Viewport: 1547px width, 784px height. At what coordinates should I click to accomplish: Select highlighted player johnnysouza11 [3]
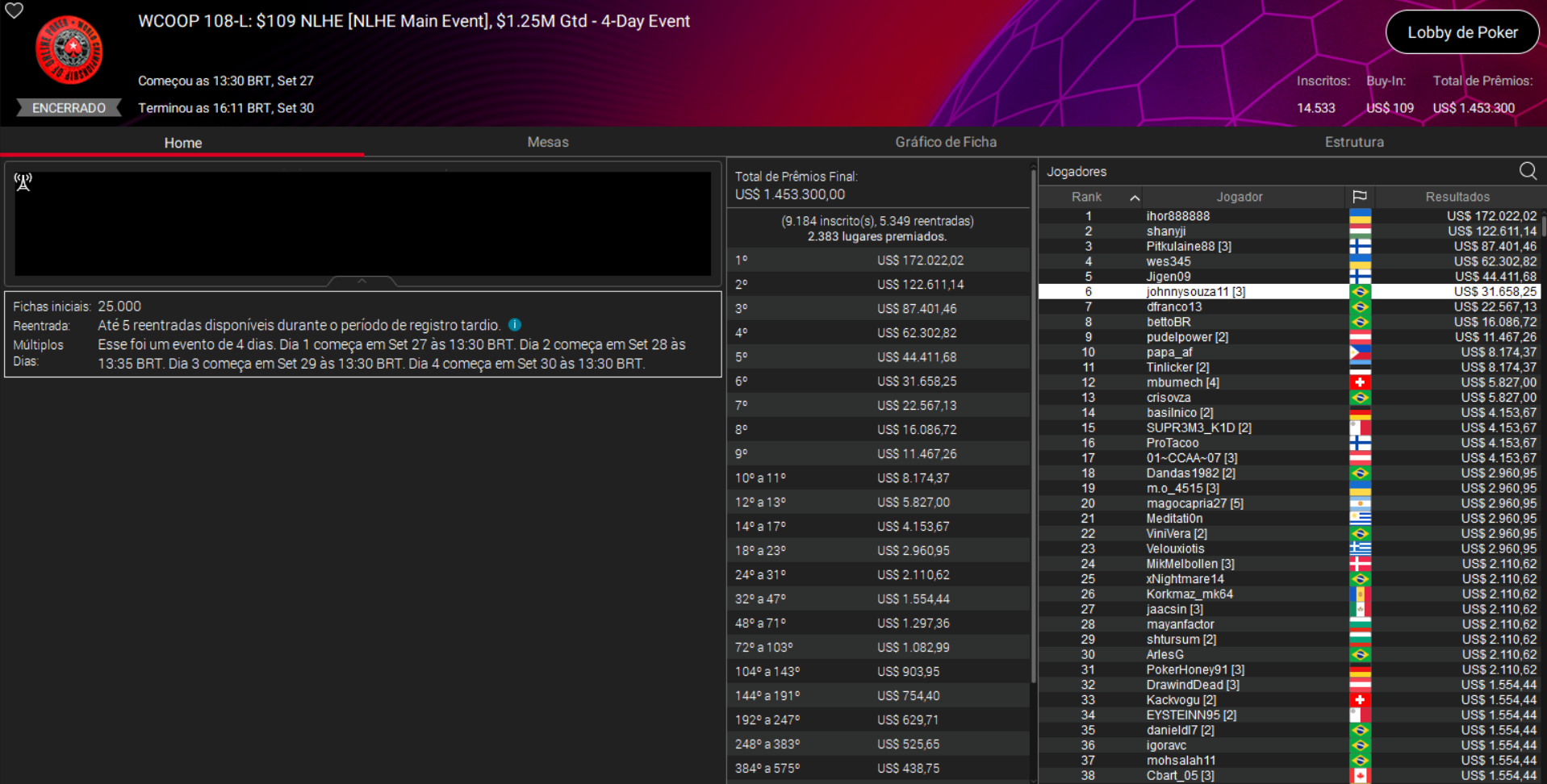(1289, 292)
